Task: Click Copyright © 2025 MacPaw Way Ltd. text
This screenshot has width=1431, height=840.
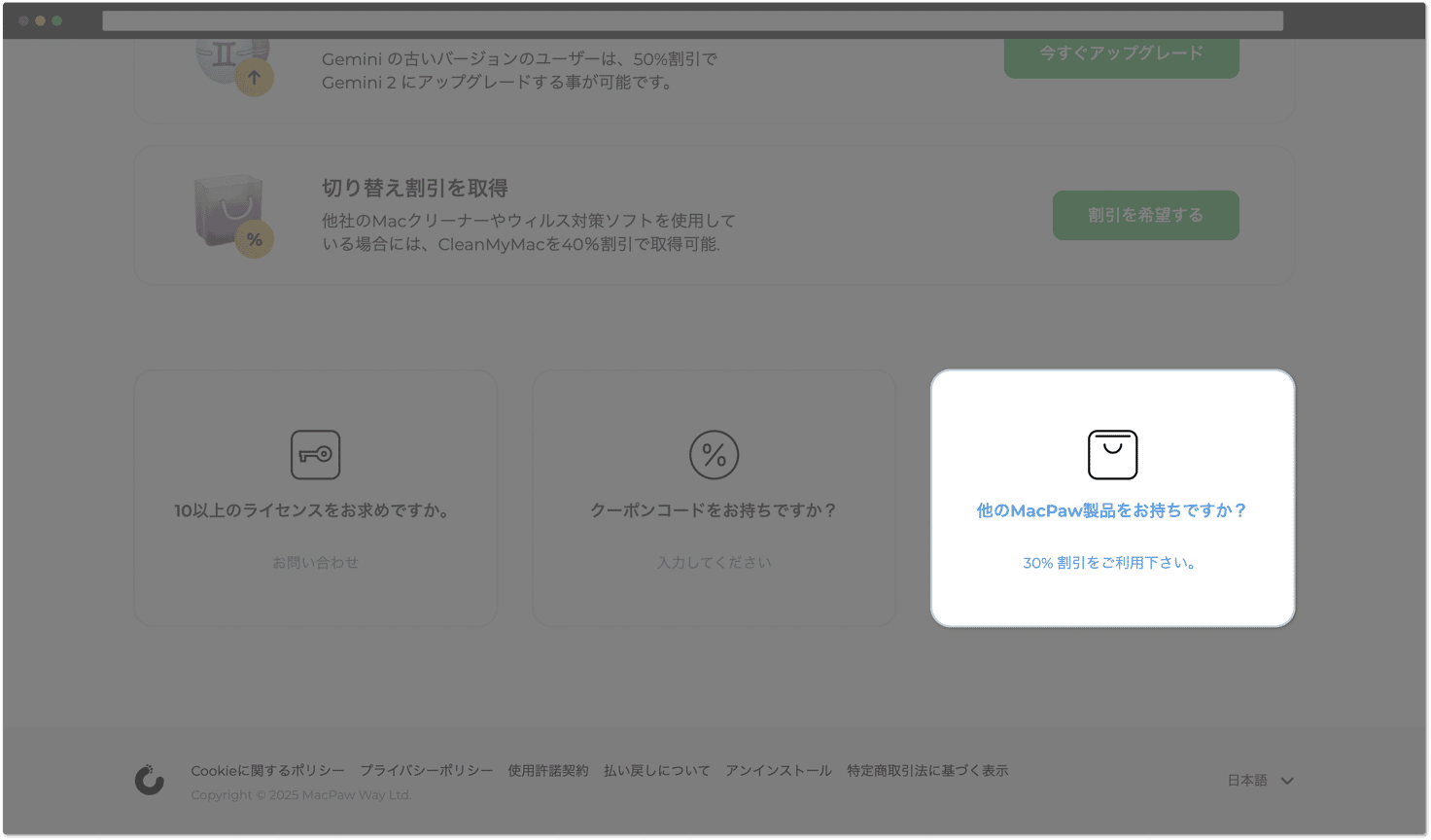Action: [301, 795]
